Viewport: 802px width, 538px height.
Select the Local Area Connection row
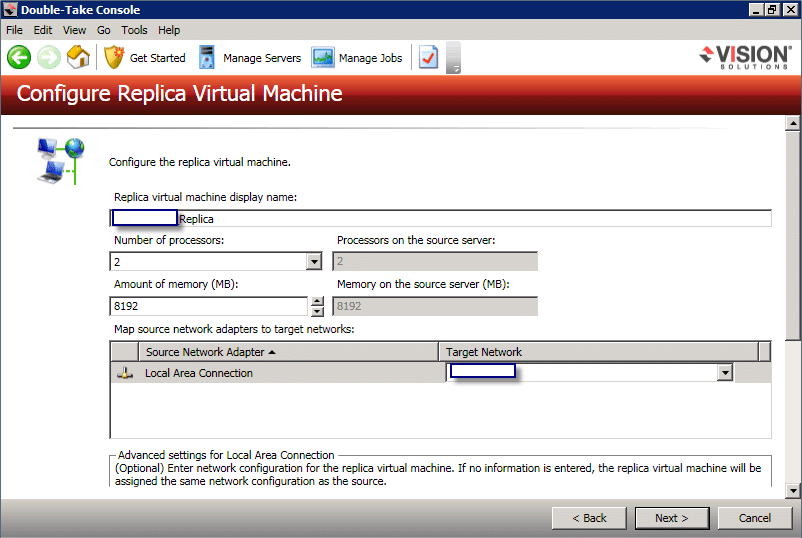click(441, 373)
